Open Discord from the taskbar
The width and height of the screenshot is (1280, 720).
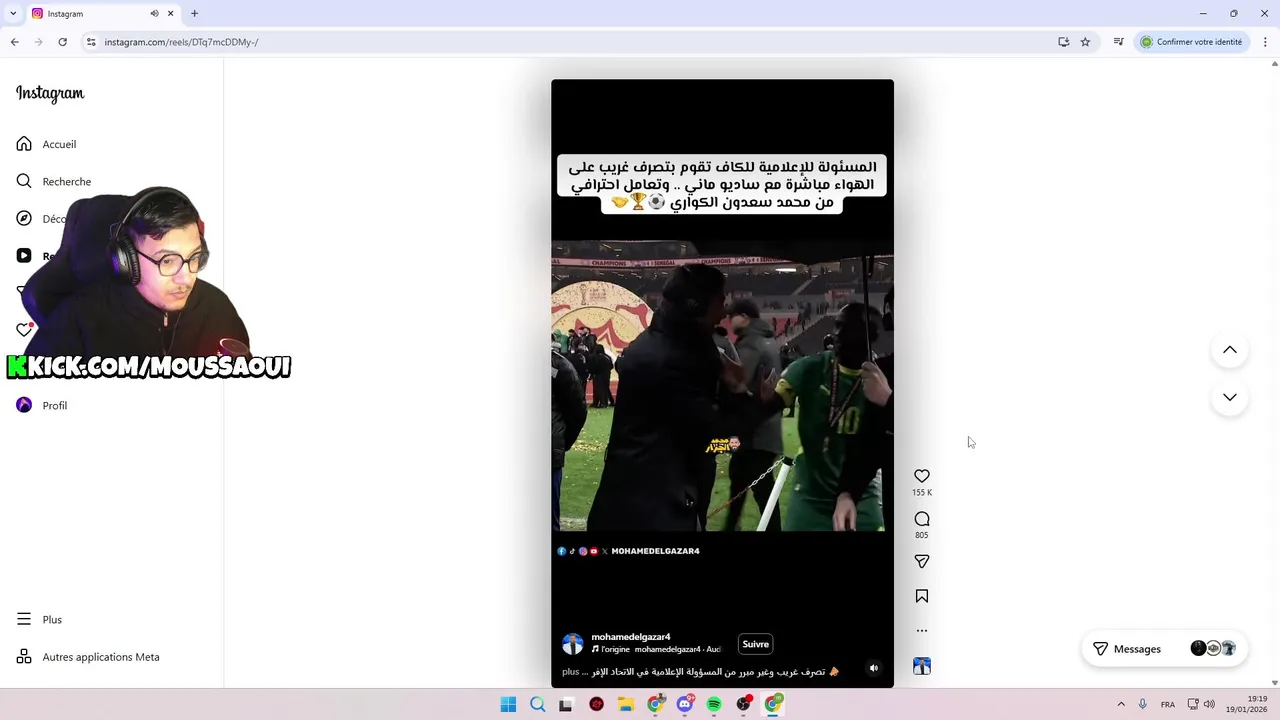685,704
